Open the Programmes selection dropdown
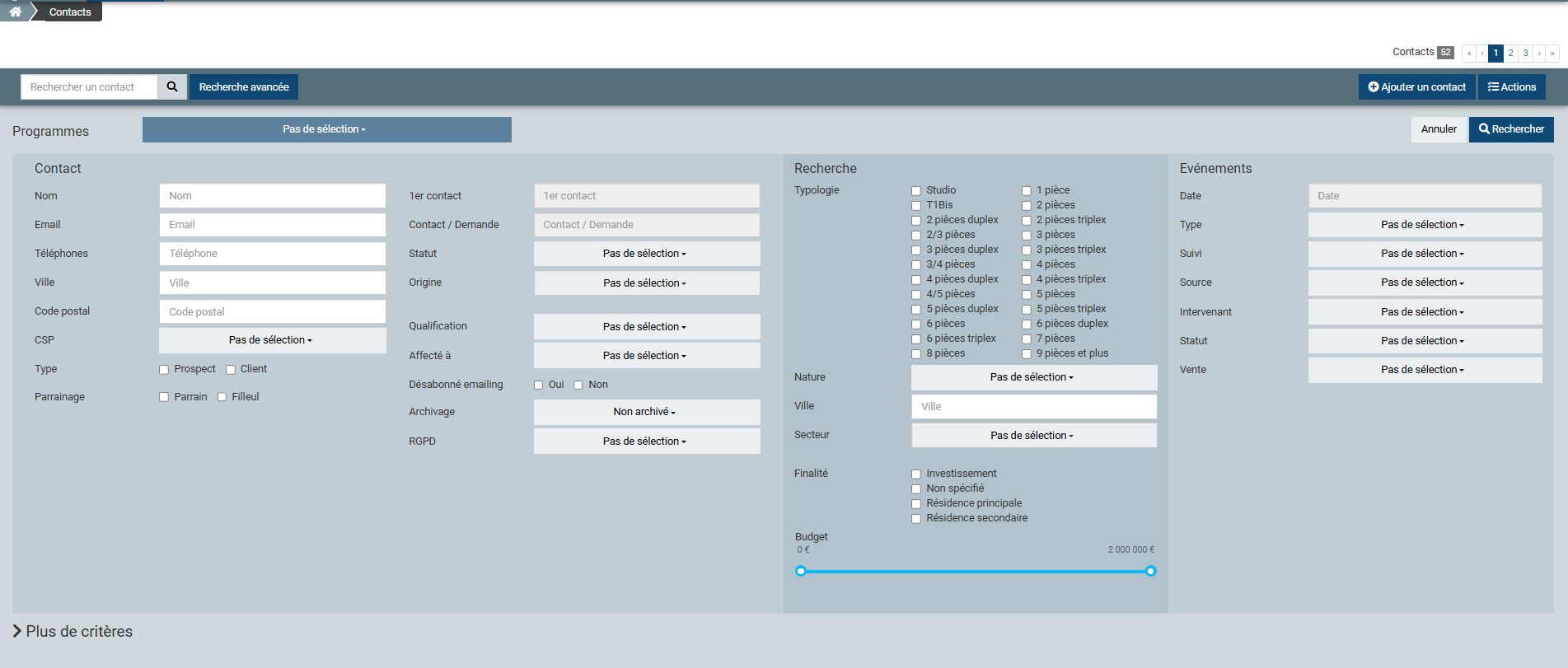This screenshot has height=668, width=1568. tap(326, 129)
